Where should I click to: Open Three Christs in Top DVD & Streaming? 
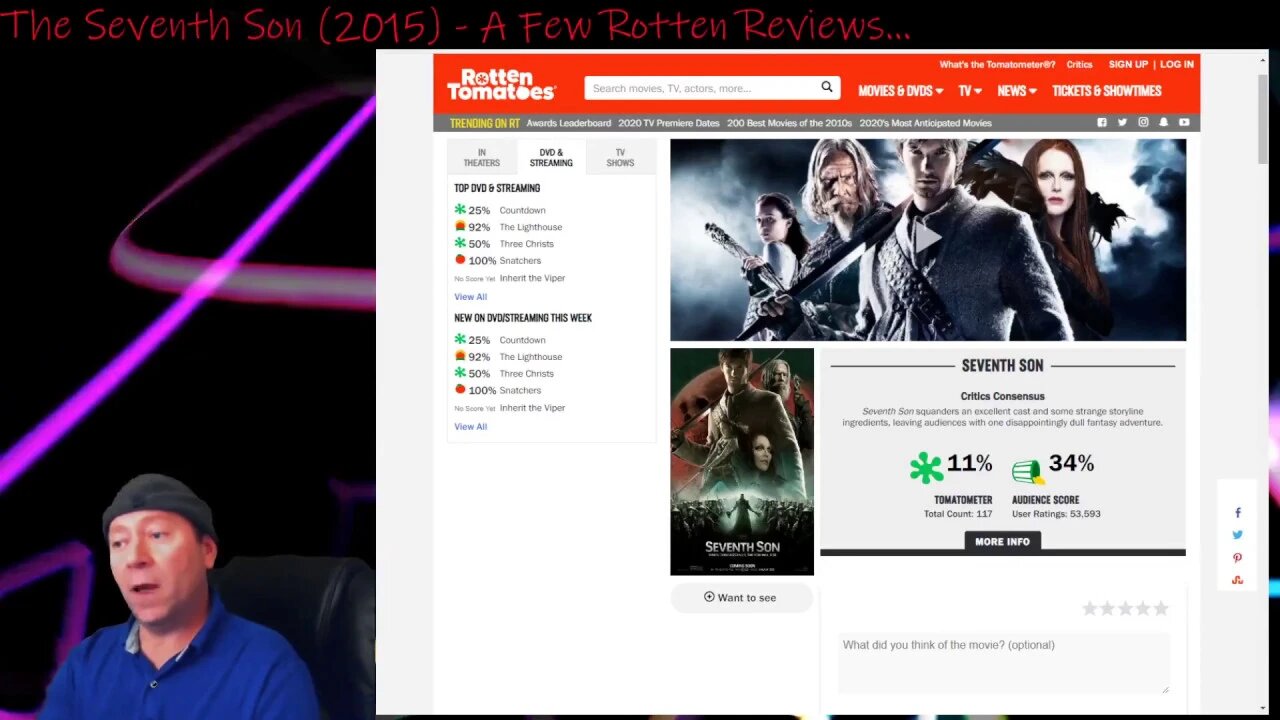tap(526, 244)
